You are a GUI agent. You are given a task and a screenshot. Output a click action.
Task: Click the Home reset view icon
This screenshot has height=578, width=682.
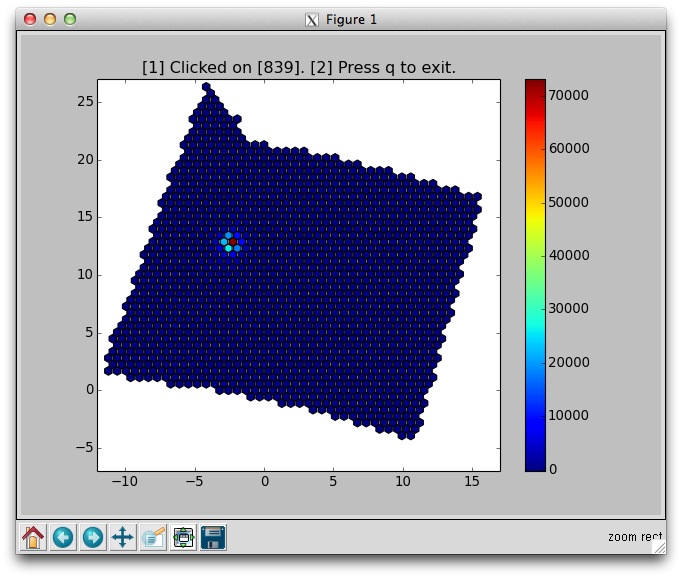pyautogui.click(x=34, y=537)
